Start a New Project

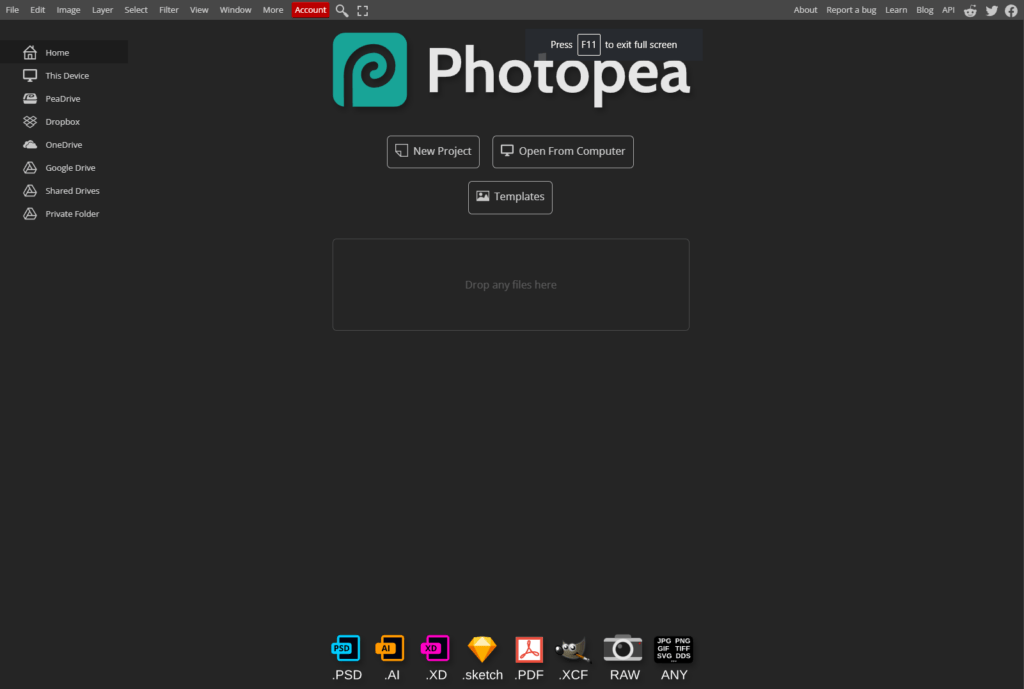click(x=433, y=151)
